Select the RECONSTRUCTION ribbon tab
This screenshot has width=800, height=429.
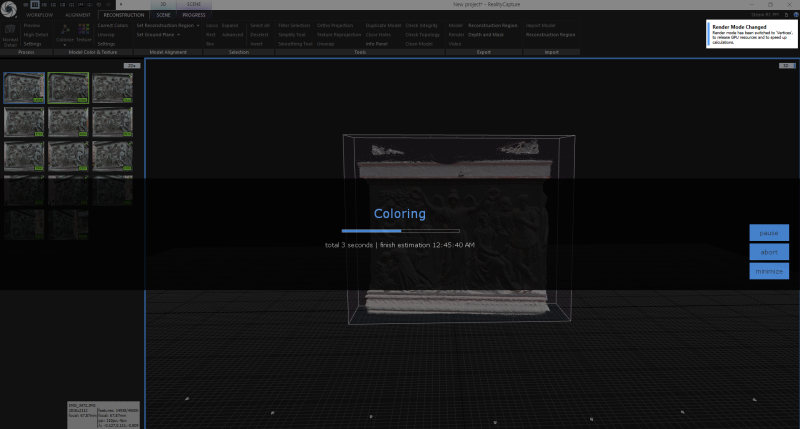[x=123, y=15]
